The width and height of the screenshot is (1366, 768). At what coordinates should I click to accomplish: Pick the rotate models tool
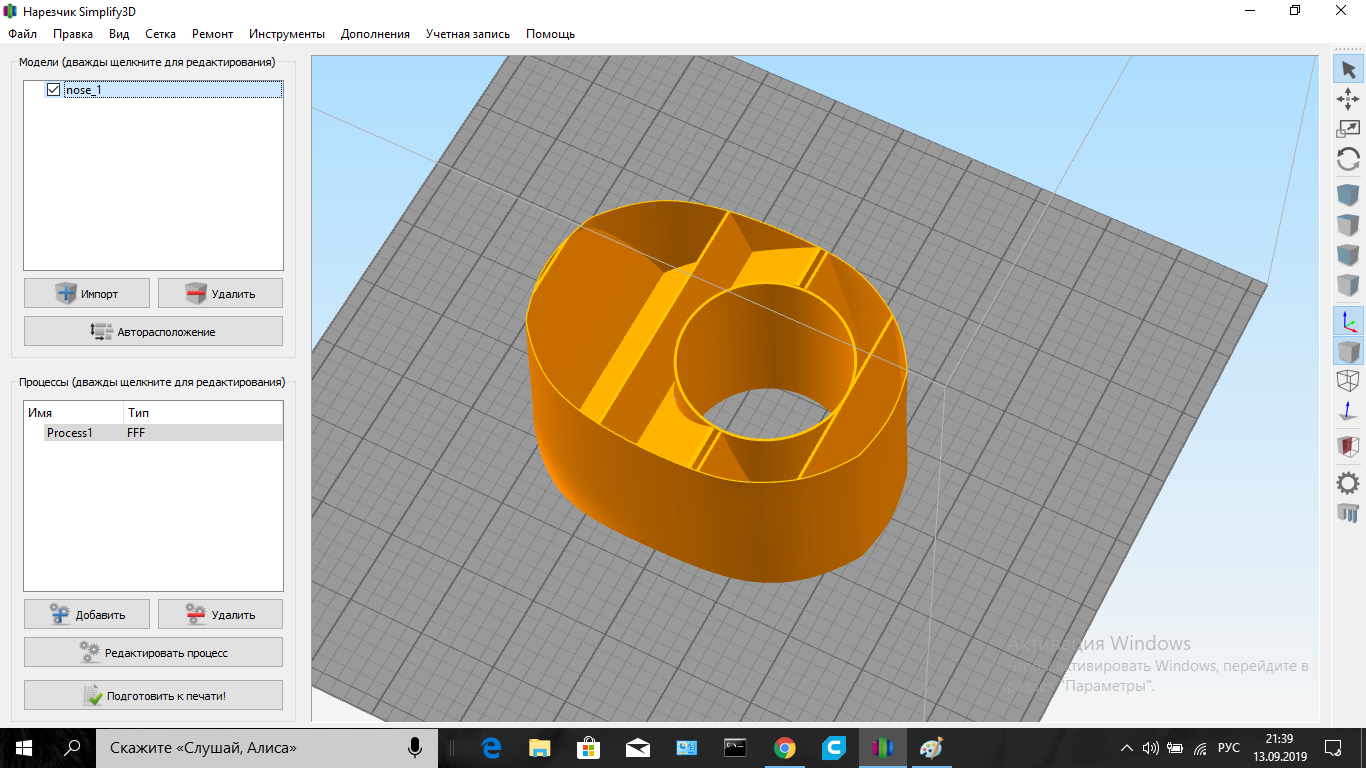pyautogui.click(x=1348, y=159)
